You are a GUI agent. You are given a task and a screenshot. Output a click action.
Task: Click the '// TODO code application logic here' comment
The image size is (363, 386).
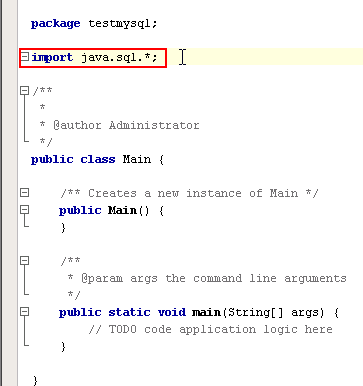point(211,330)
